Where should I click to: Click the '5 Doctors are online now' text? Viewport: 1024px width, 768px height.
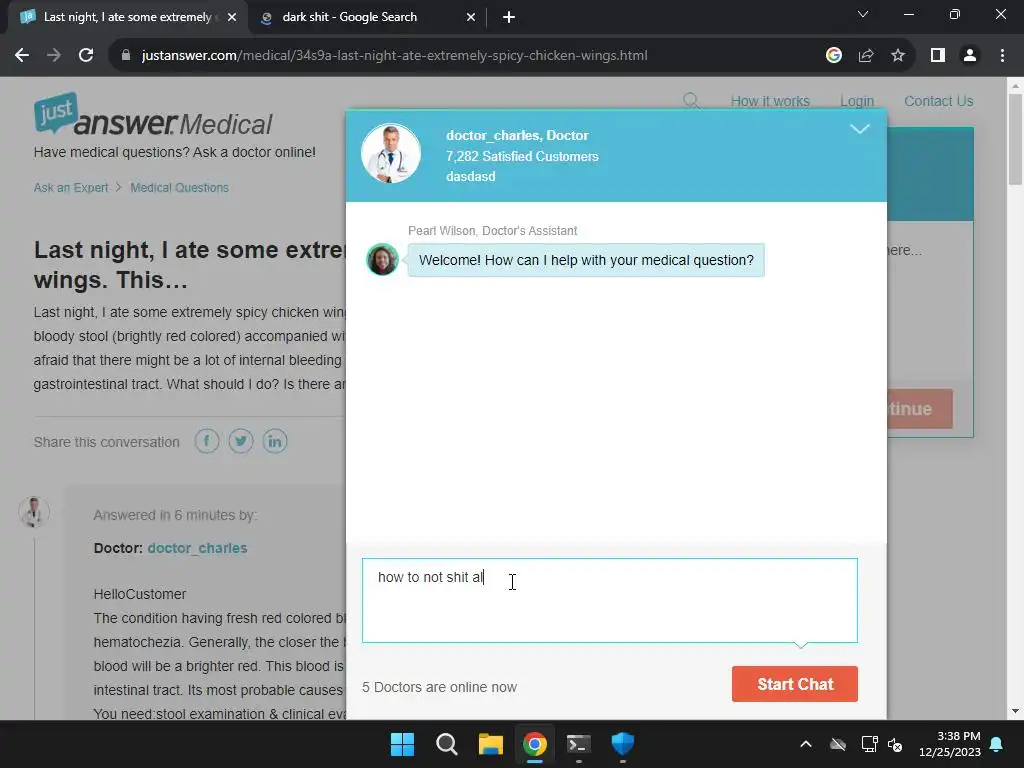tap(440, 687)
